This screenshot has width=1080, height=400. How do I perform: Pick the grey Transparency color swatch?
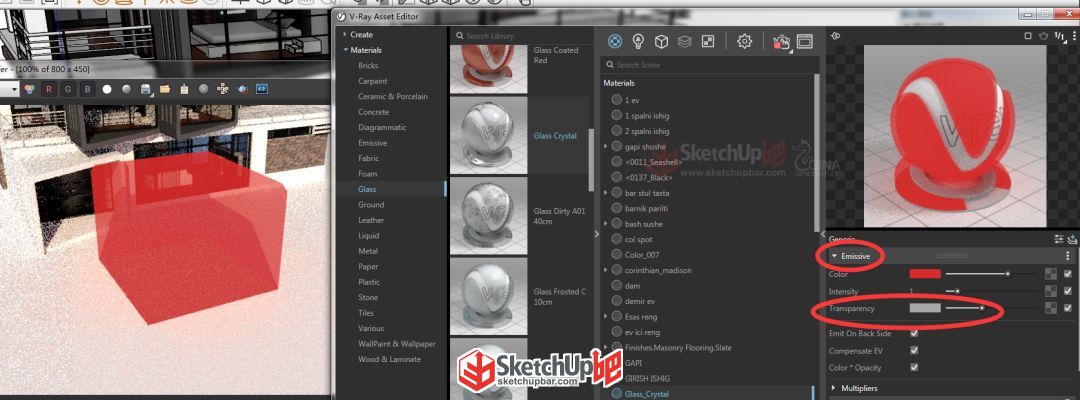point(925,308)
